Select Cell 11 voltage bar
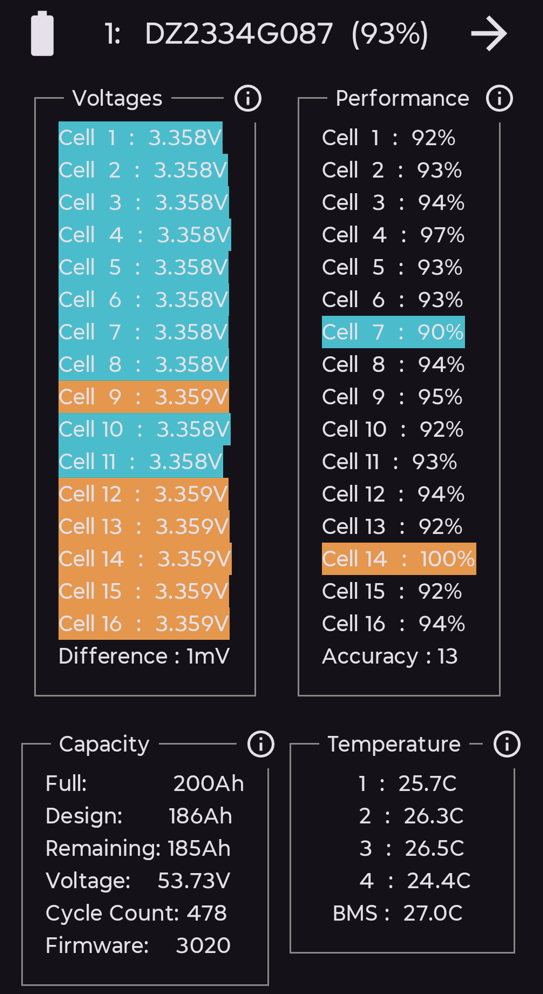Screen dimensions: 543x994 pos(141,462)
